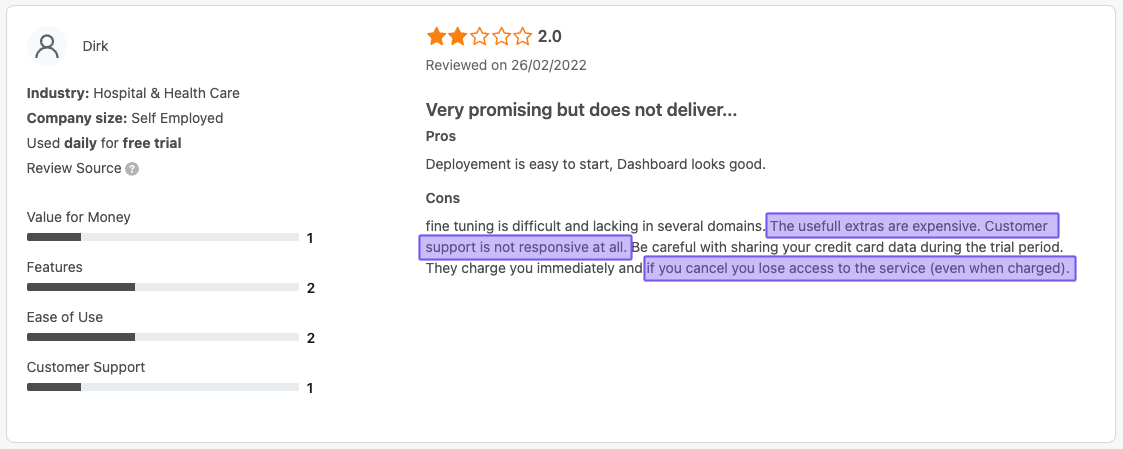Click the highlighted 'if you cancel' sentence
The width and height of the screenshot is (1123, 449).
click(859, 268)
